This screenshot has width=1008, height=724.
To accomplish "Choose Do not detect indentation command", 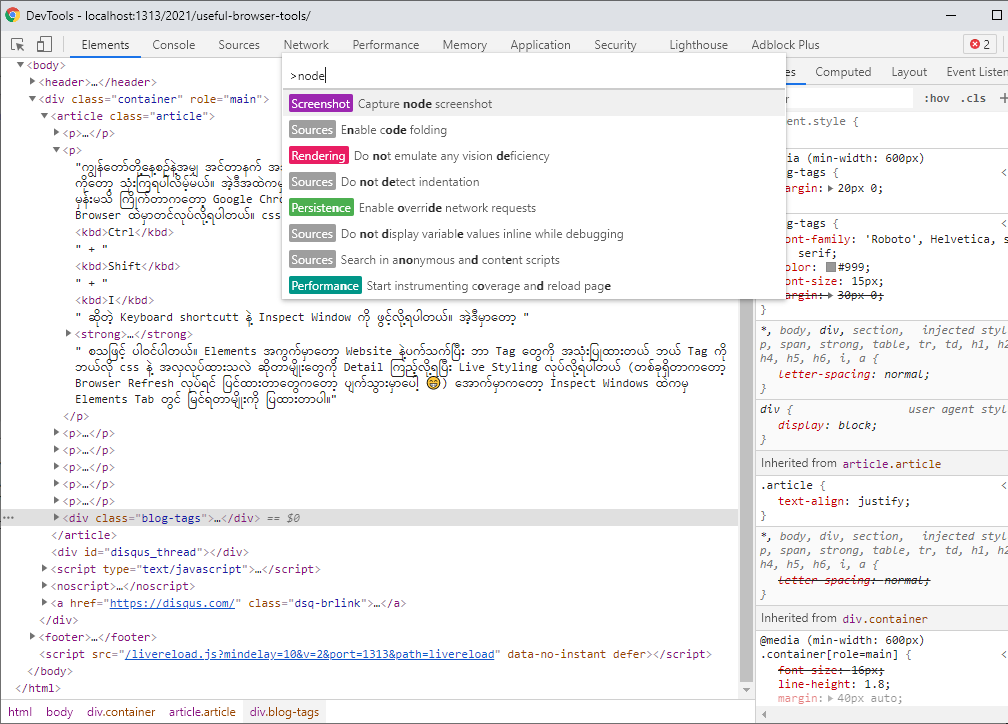I will (534, 182).
